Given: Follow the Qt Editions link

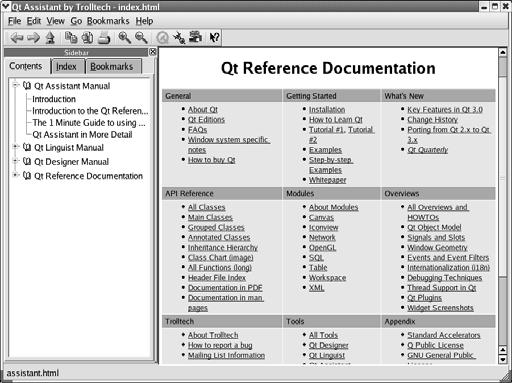Looking at the screenshot, I should pyautogui.click(x=206, y=119).
